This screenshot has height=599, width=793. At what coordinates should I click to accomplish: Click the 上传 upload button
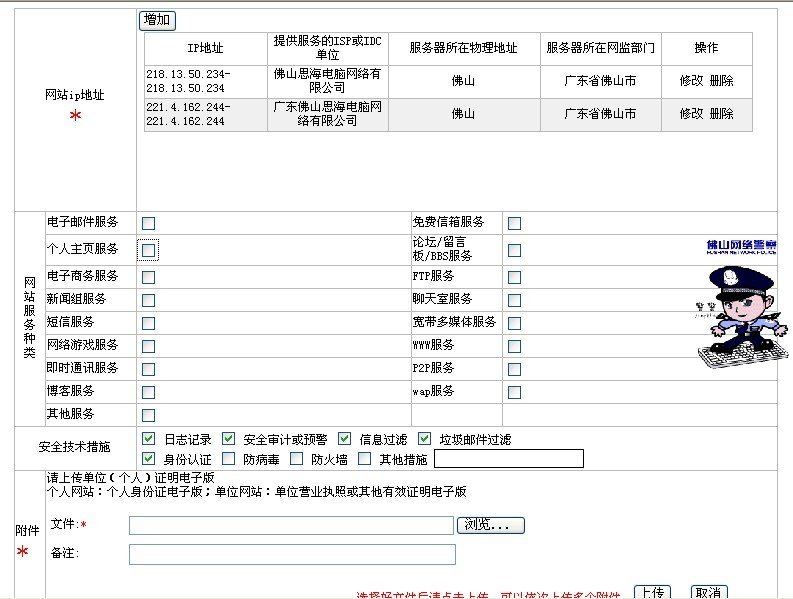tap(652, 592)
